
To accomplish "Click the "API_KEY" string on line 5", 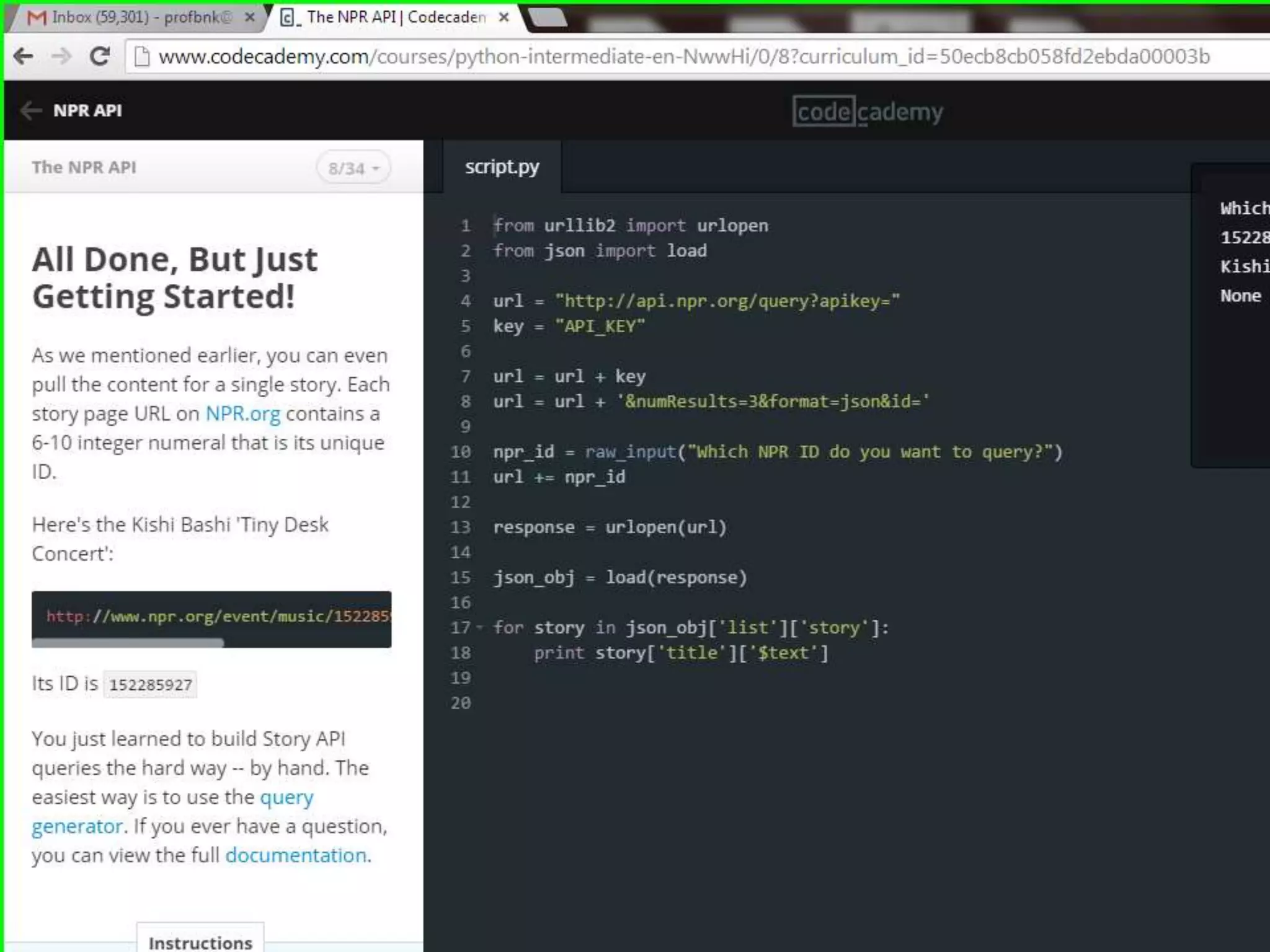I will click(x=600, y=327).
